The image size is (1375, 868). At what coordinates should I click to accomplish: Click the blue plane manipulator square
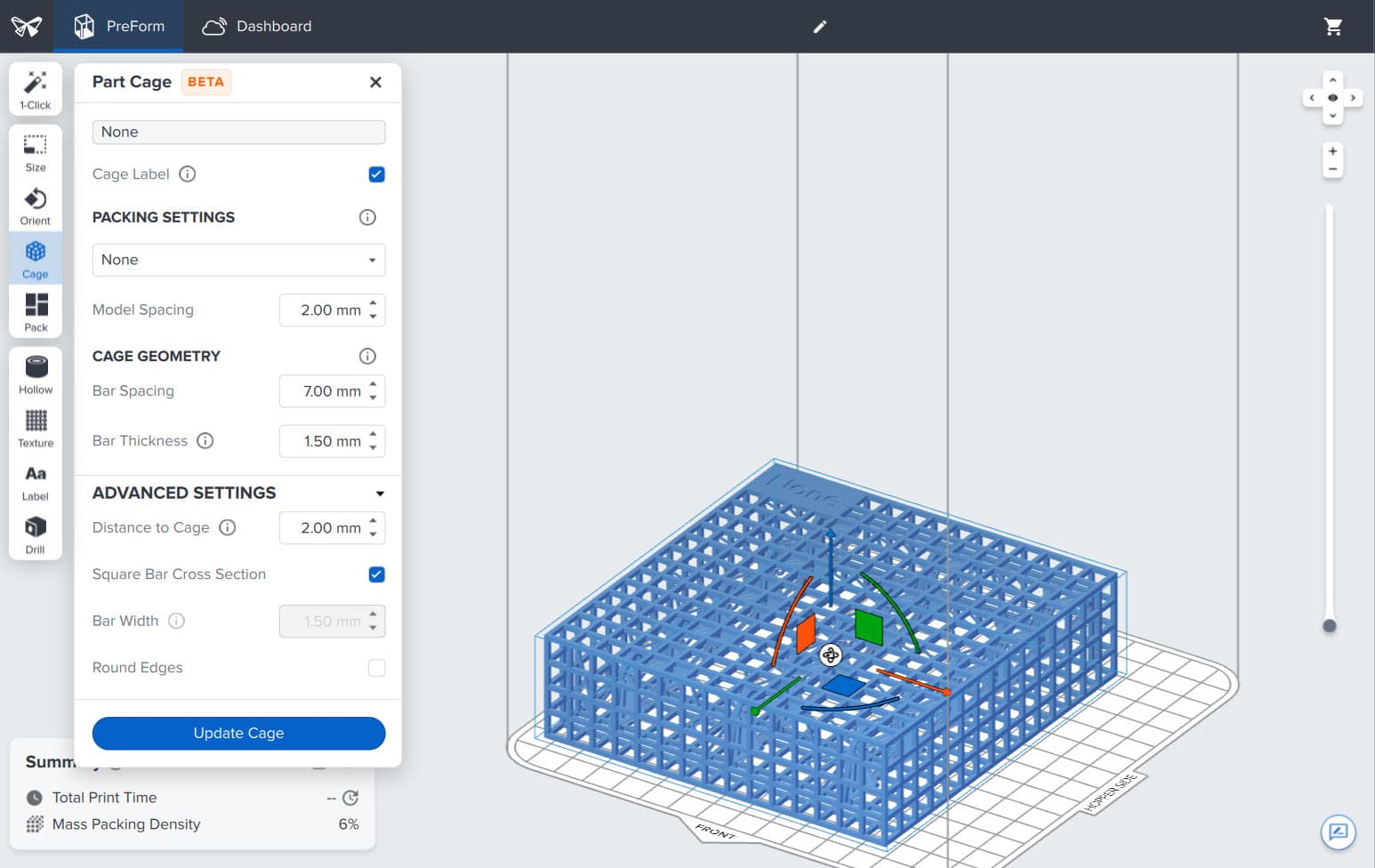click(x=842, y=686)
